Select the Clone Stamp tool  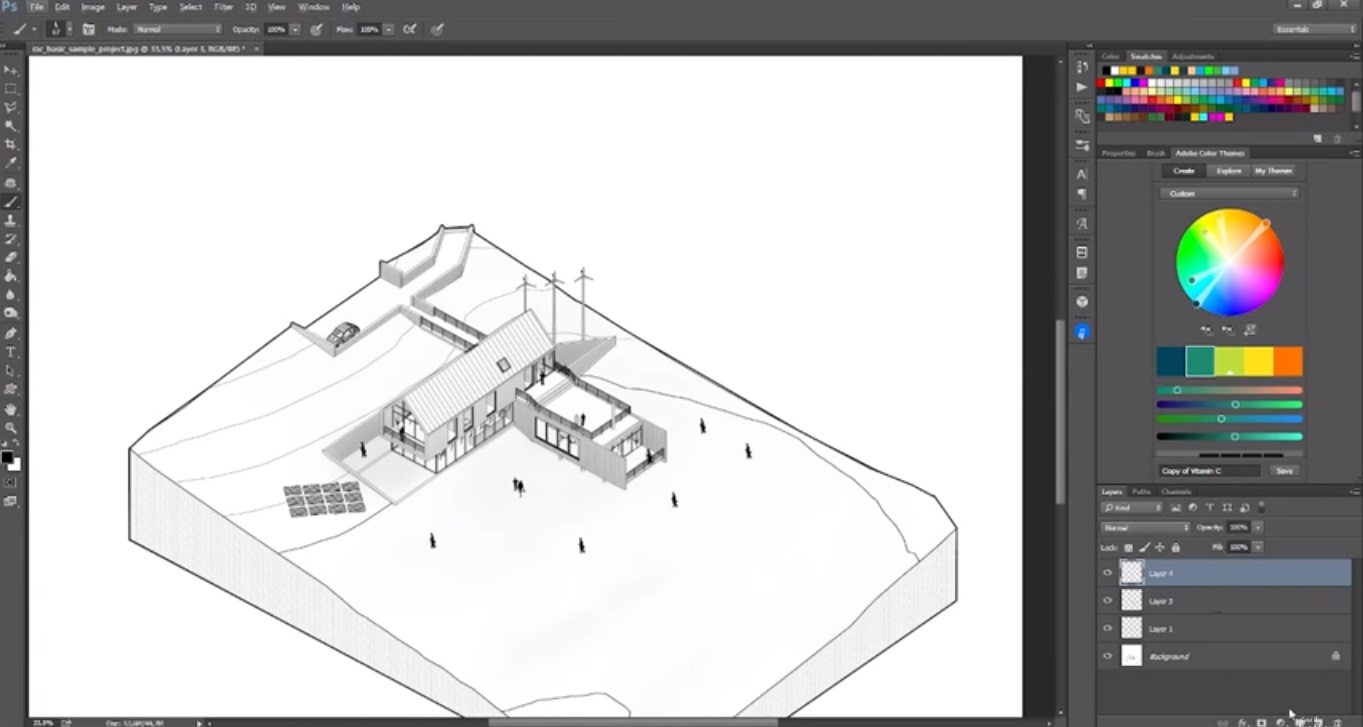point(11,220)
